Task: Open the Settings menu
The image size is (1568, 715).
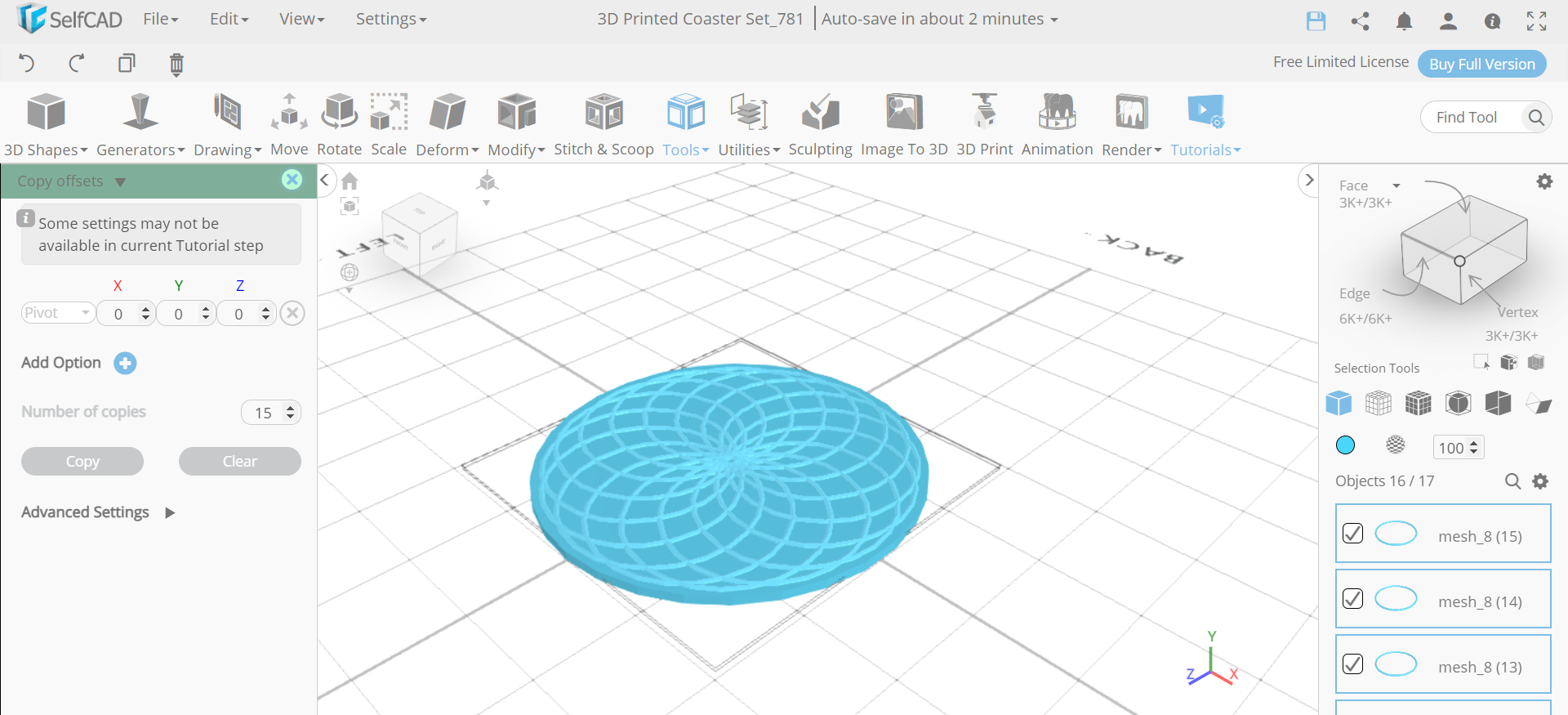Action: point(390,19)
